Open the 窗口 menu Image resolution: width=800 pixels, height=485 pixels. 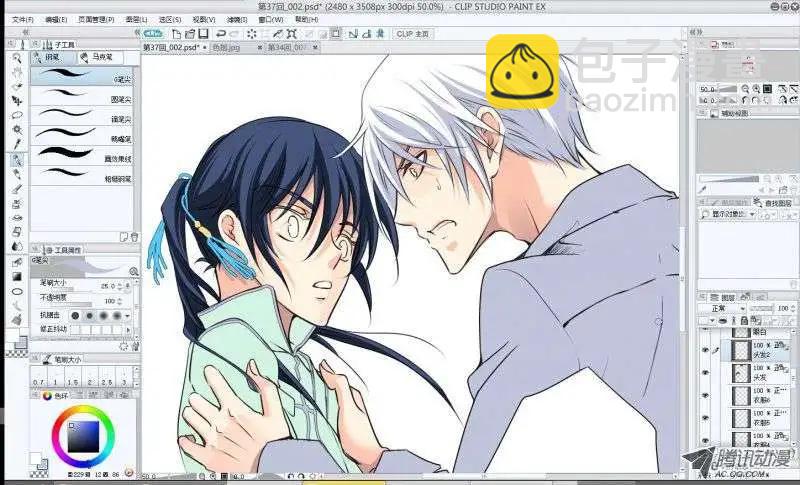271,19
